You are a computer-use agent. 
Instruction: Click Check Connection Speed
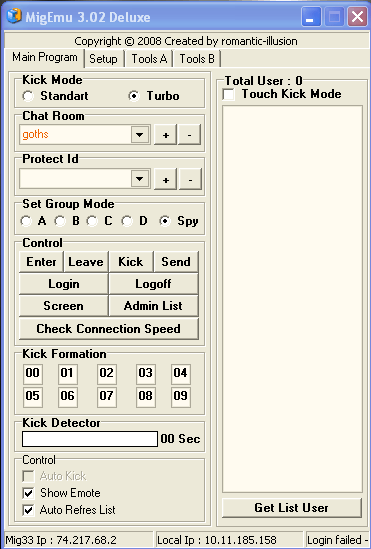coord(109,329)
